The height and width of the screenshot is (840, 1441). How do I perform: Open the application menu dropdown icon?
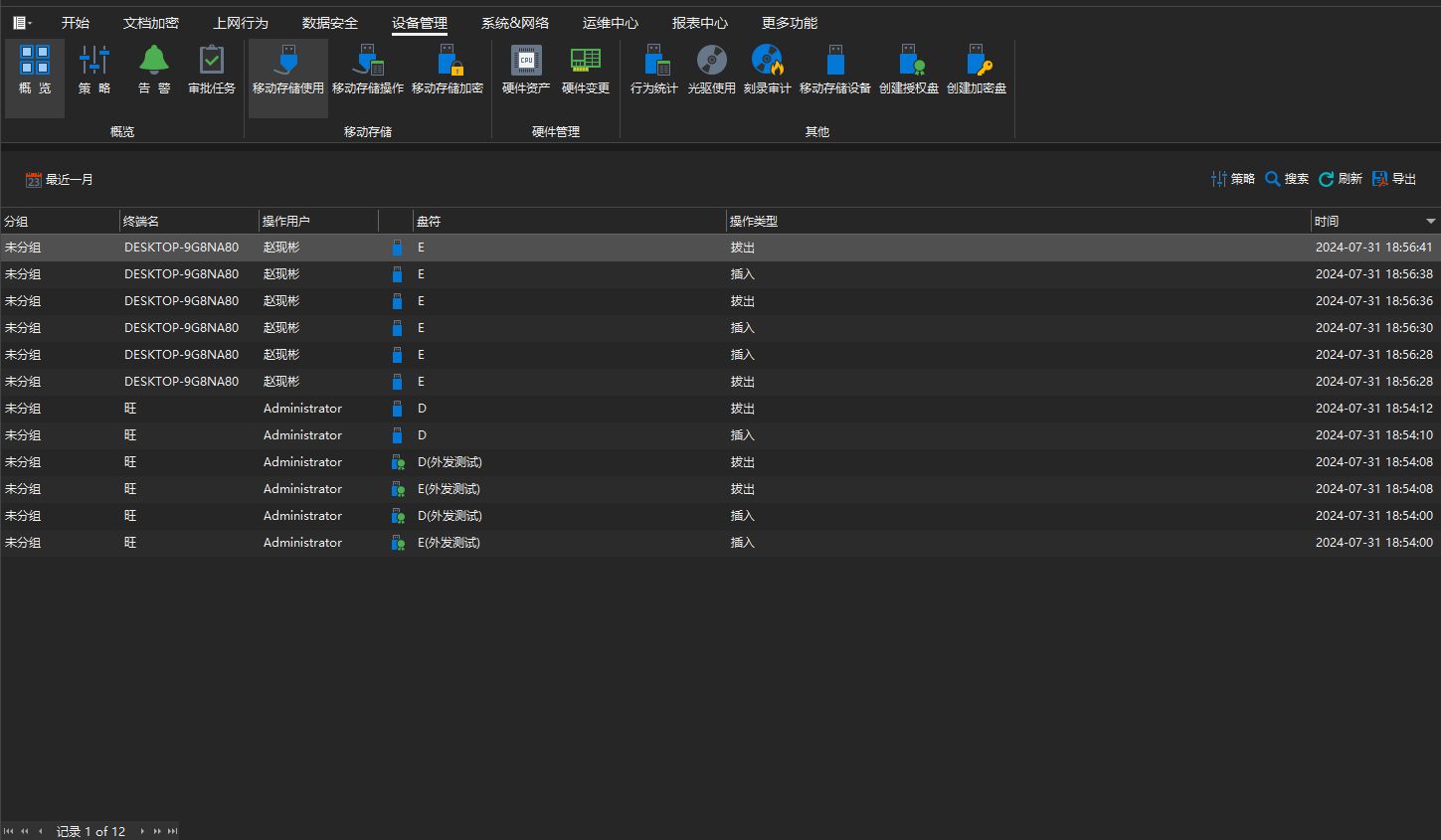click(22, 23)
